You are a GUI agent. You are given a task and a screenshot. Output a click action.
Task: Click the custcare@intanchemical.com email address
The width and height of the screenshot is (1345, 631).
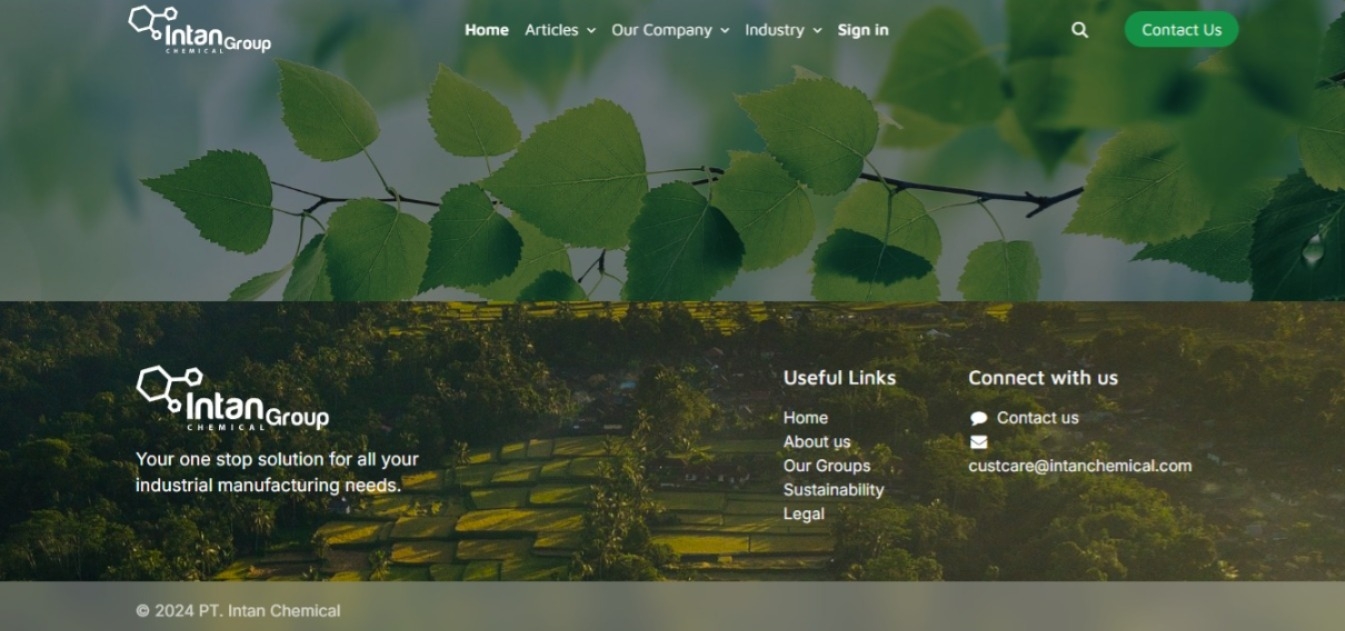click(1080, 466)
